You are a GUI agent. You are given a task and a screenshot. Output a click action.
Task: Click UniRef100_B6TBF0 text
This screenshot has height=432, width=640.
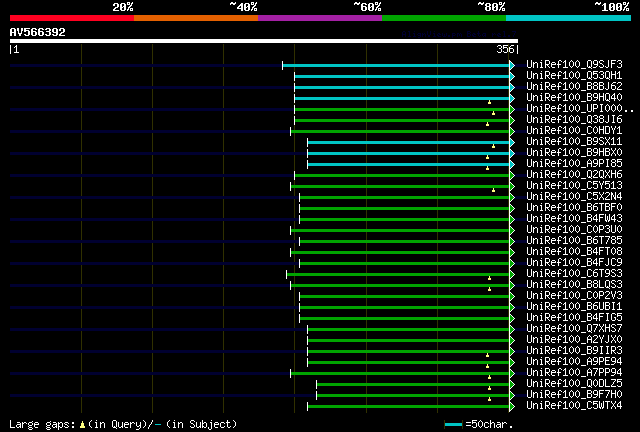[574, 208]
